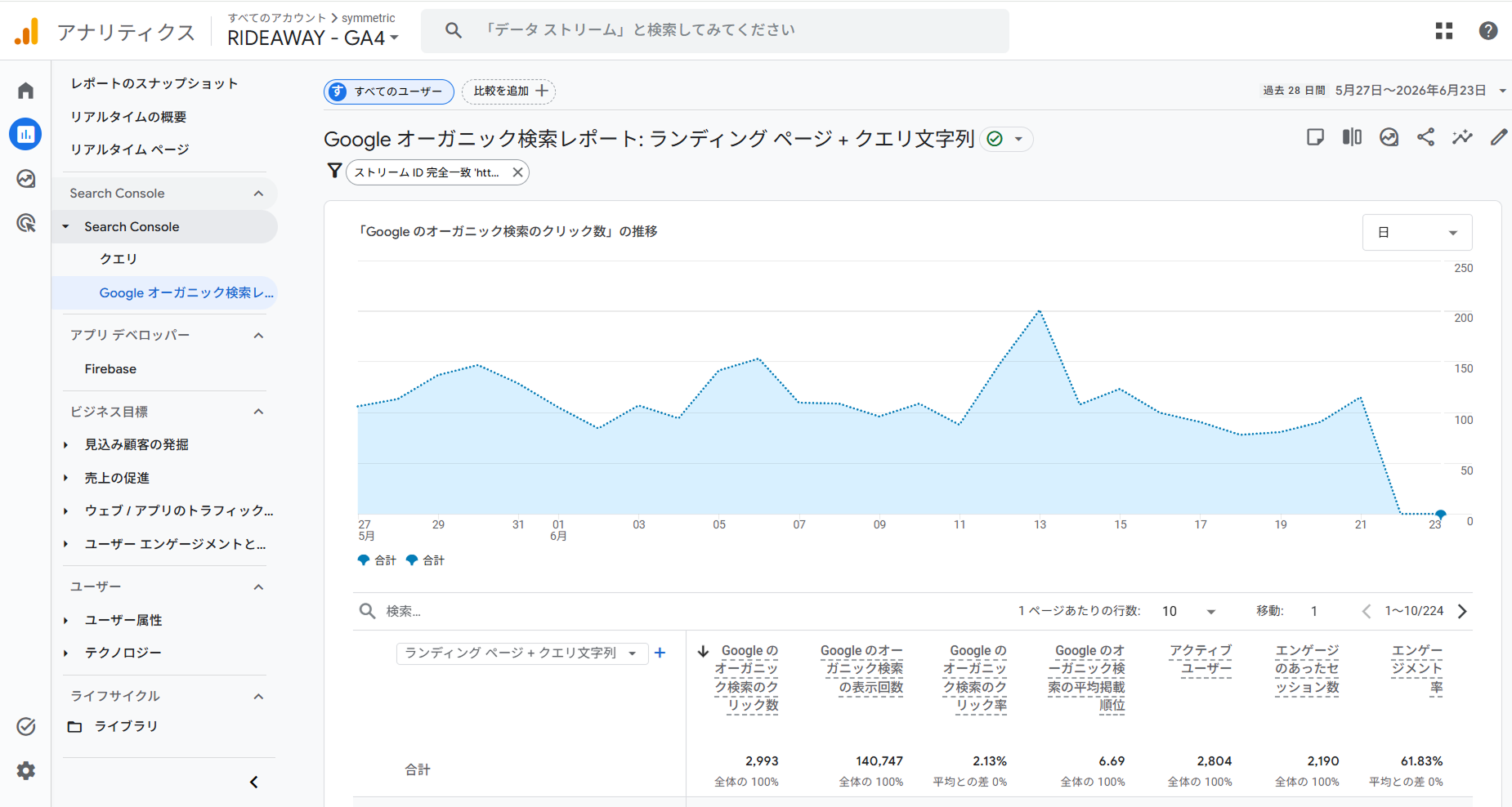Open リアルタイムの概要
Screen dimensions: 1512x807
[128, 117]
